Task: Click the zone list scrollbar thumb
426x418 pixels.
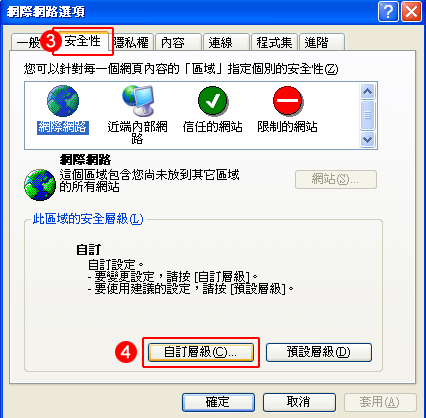Action: (367, 115)
